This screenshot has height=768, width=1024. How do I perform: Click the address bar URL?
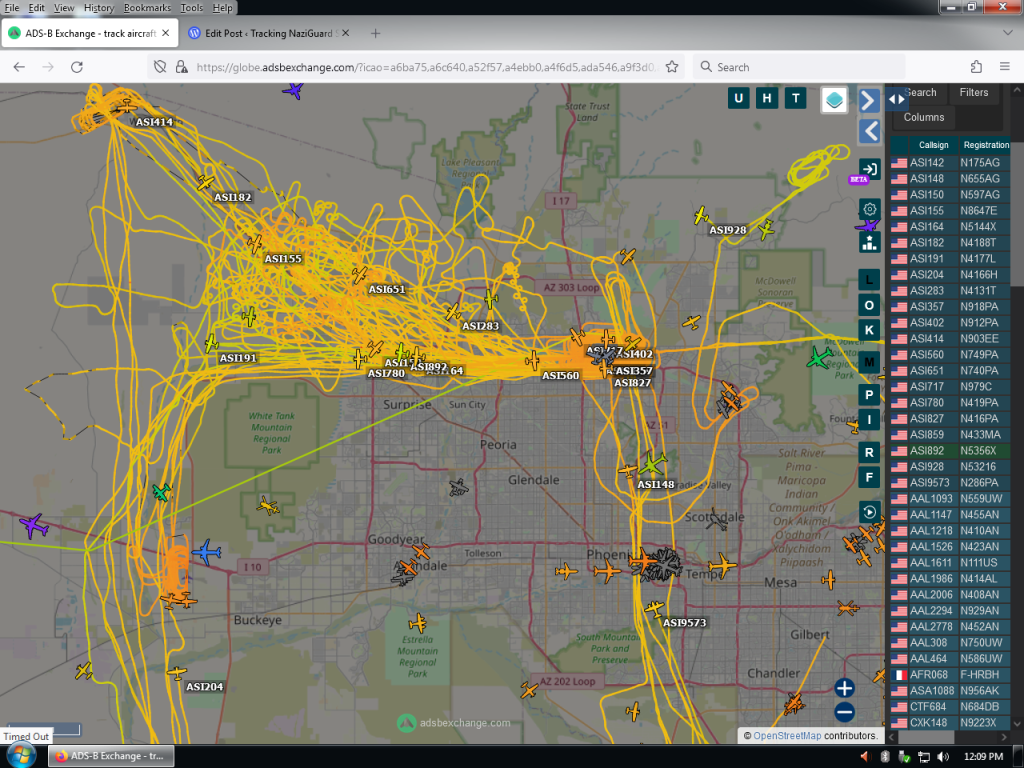(x=426, y=67)
